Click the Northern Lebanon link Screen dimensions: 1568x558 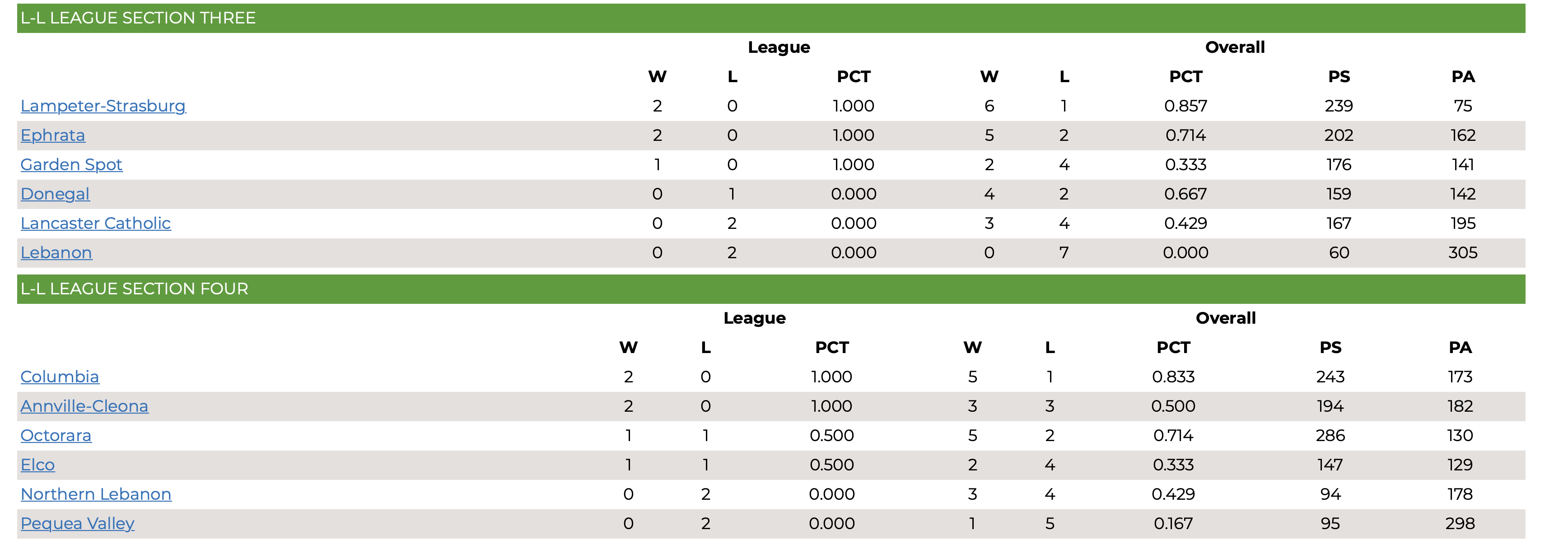[96, 493]
